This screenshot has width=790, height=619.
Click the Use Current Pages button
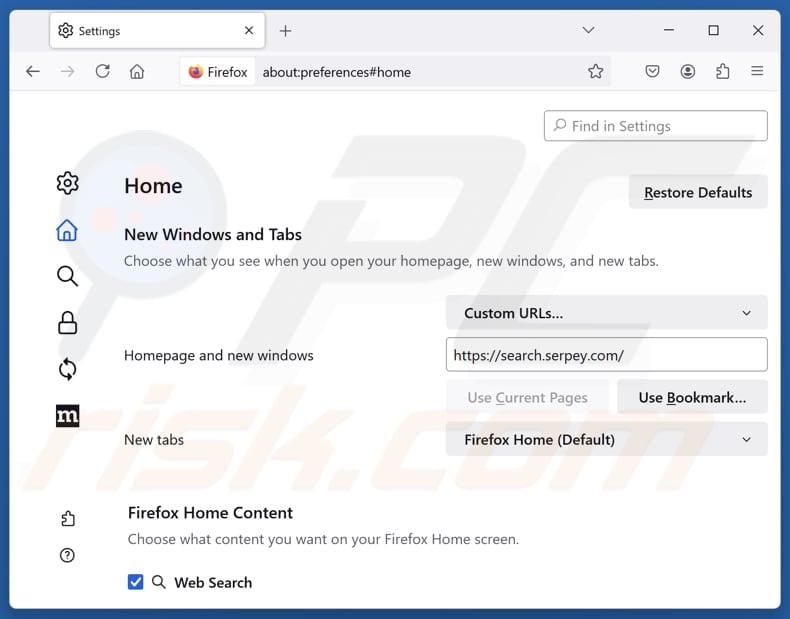click(527, 397)
